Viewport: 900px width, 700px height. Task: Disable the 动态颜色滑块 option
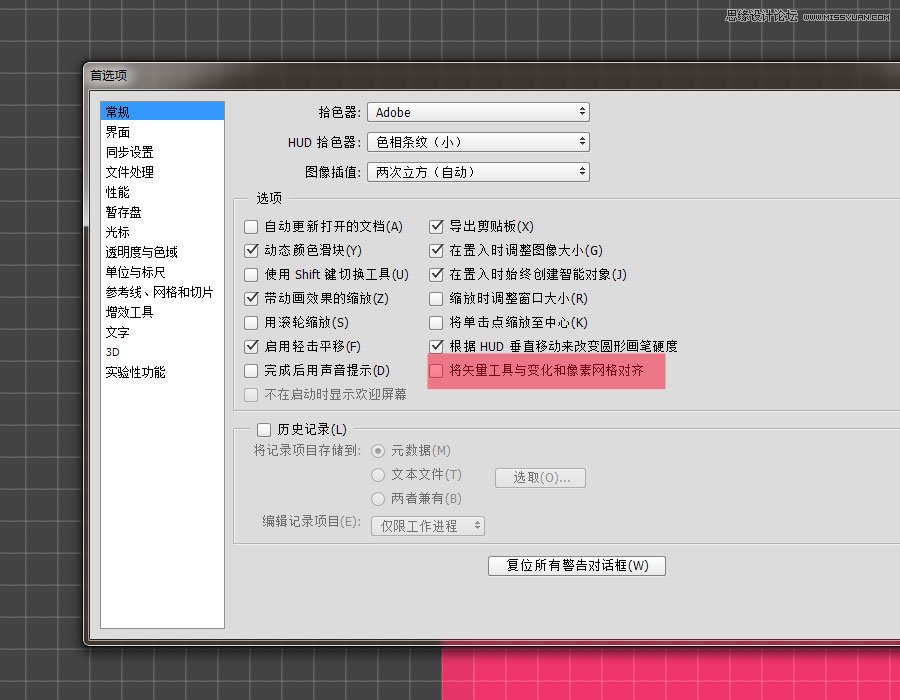(x=252, y=250)
